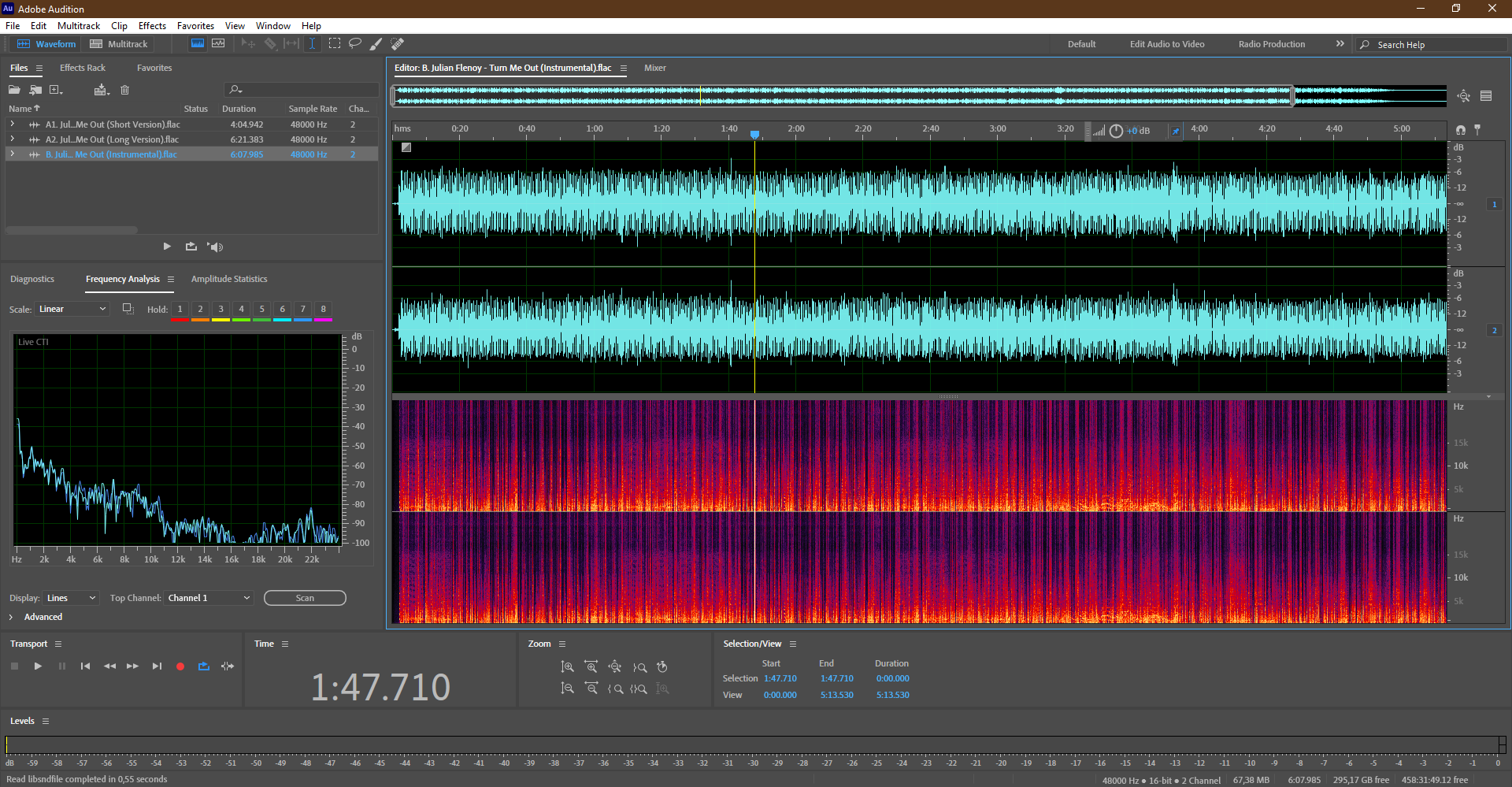Expand the Advanced section
The height and width of the screenshot is (787, 1512).
(11, 617)
